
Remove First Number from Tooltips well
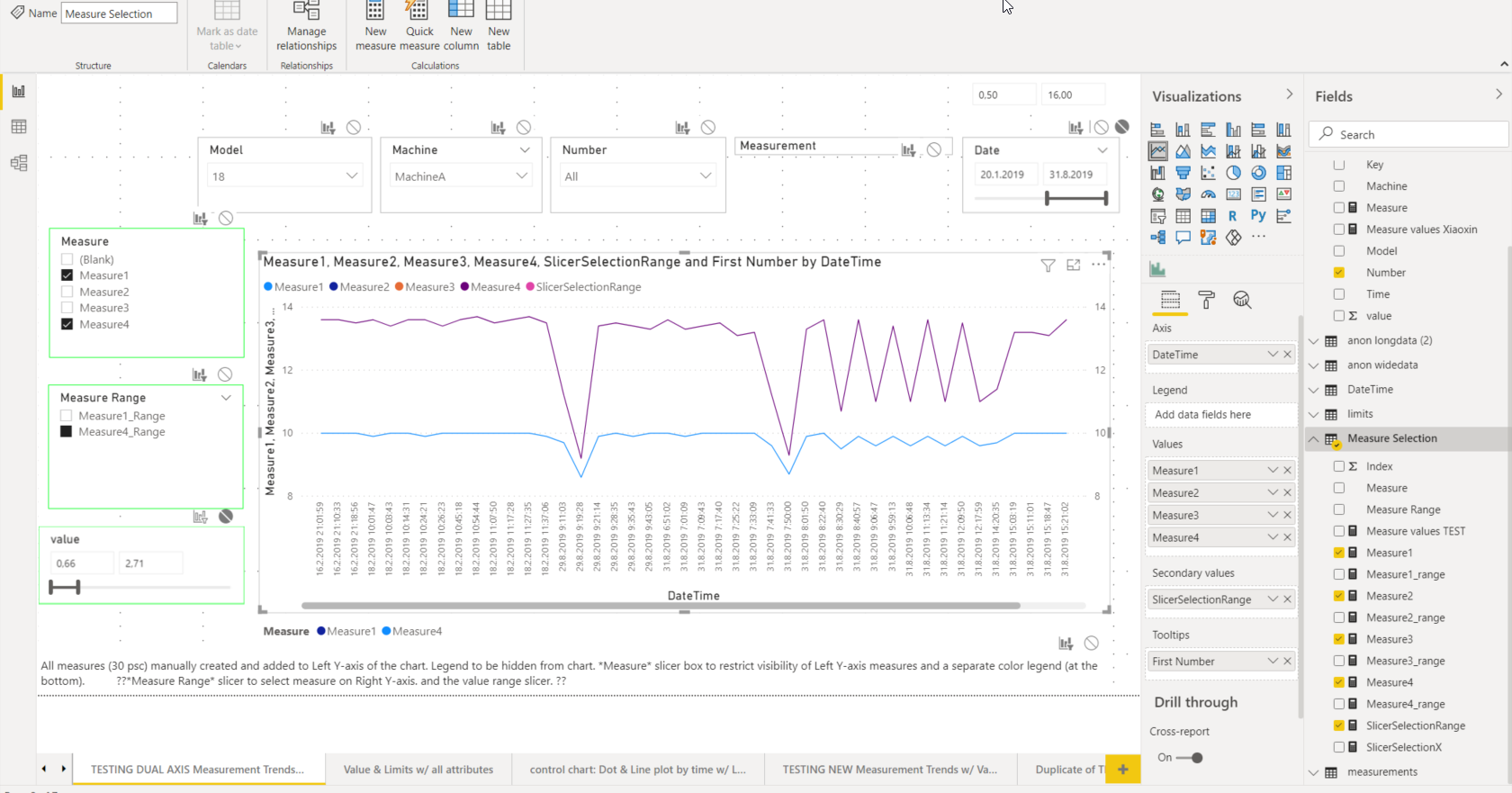(x=1288, y=662)
